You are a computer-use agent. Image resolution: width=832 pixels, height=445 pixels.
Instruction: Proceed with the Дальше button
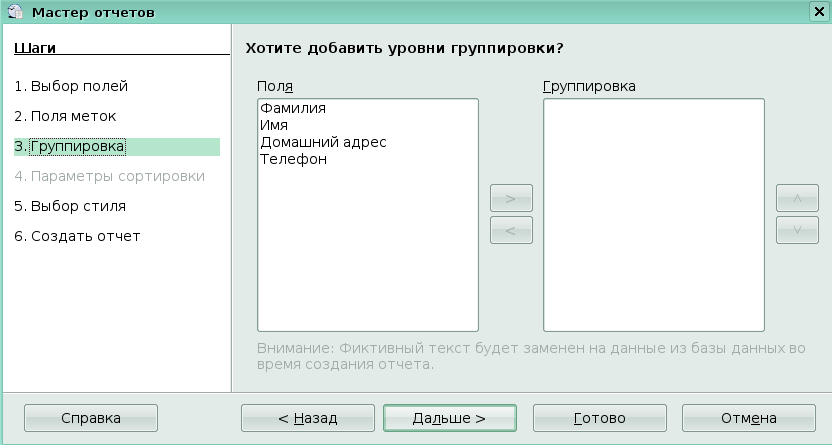coord(449,418)
